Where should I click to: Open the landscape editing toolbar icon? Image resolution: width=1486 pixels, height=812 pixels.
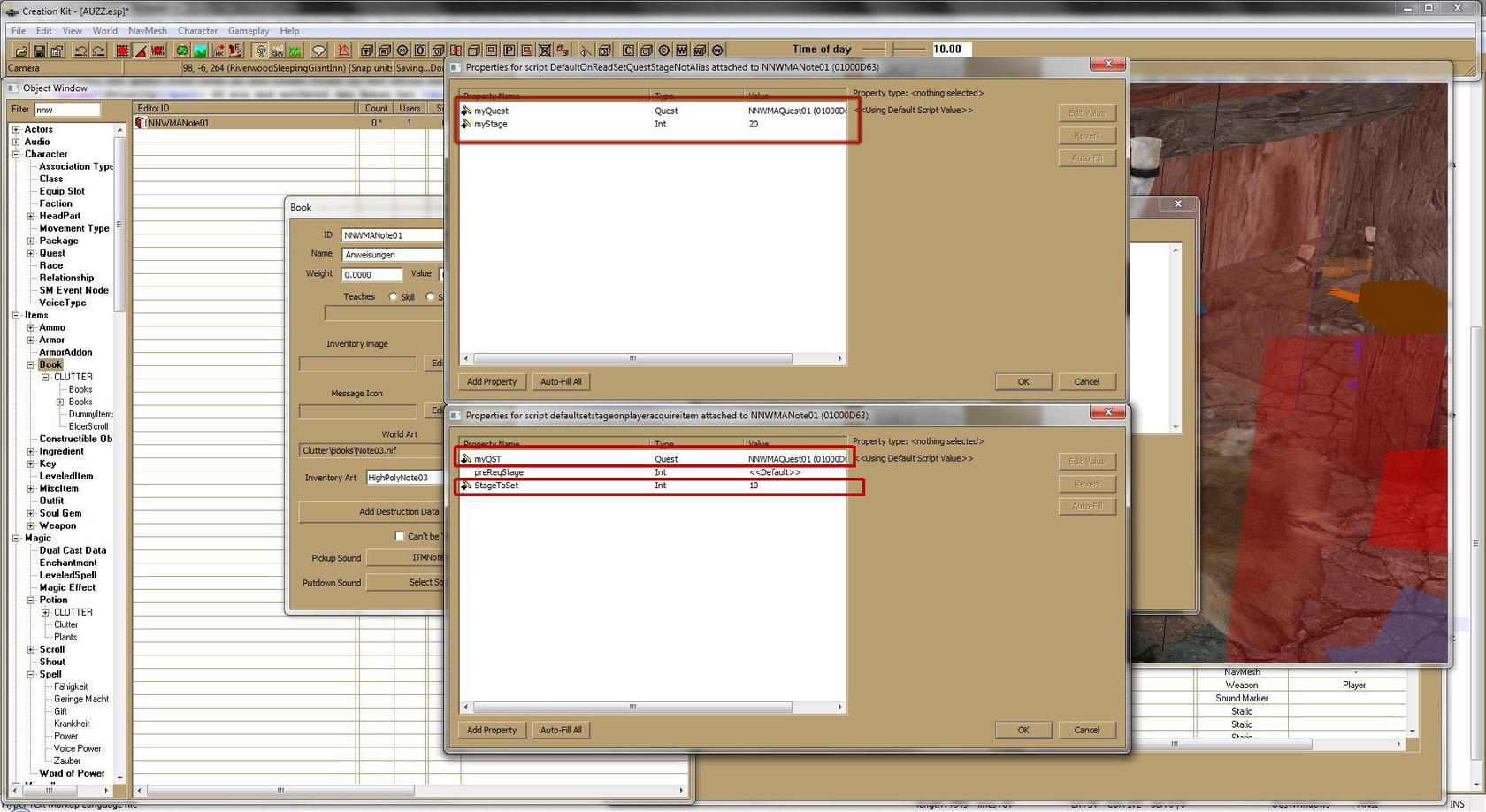pyautogui.click(x=200, y=50)
